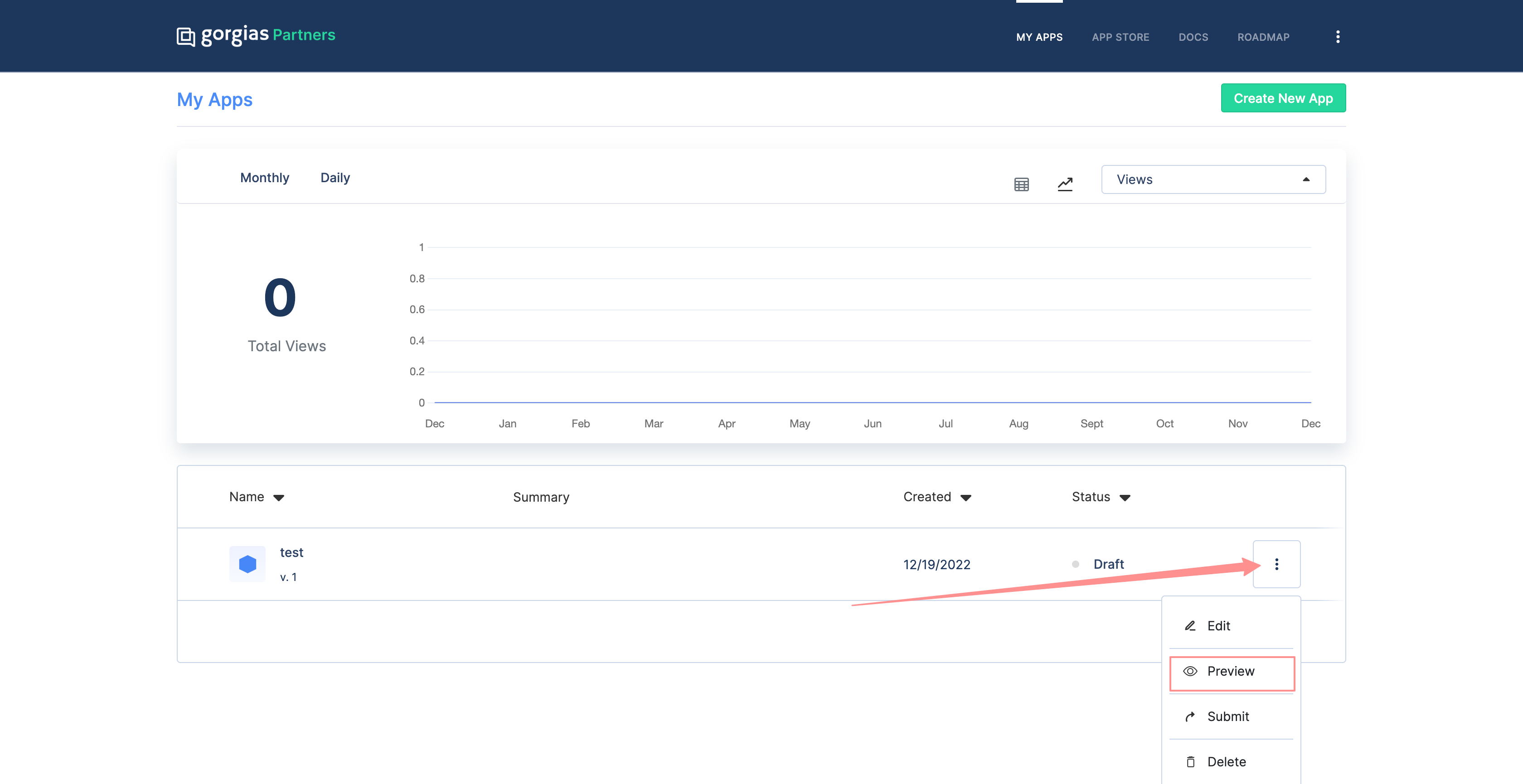Screen dimensions: 1523x784
Task: Switch to table view icon
Action: point(1021,184)
